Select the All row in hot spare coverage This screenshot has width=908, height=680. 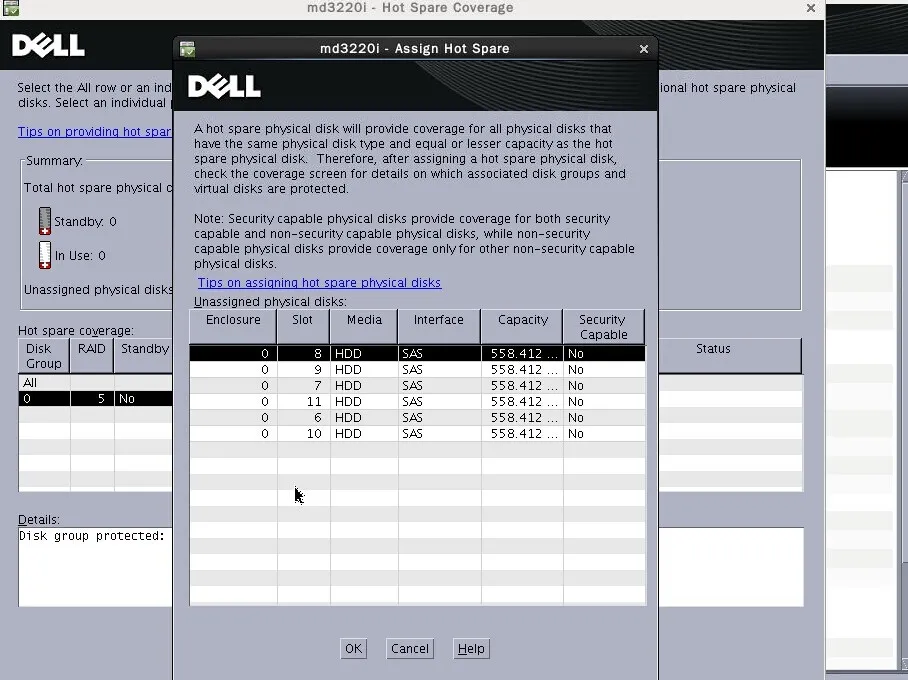[x=96, y=383]
